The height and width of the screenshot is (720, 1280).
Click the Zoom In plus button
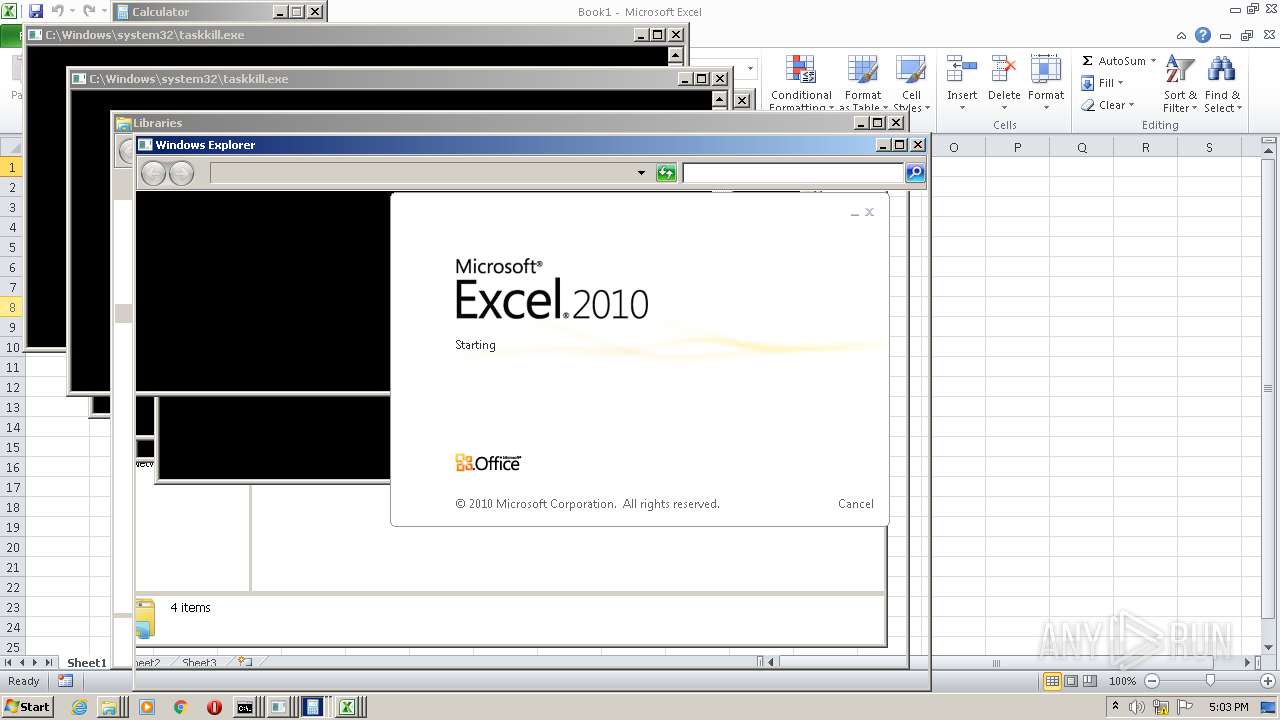[1267, 681]
